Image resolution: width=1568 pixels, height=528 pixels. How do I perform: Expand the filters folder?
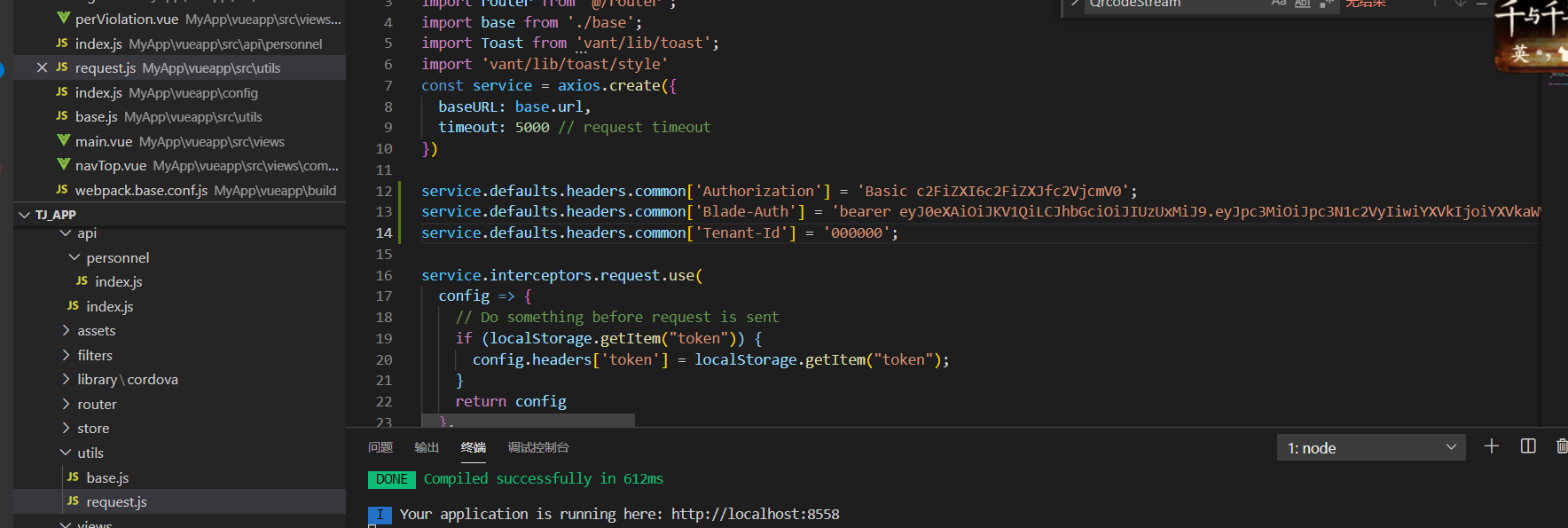coord(66,355)
